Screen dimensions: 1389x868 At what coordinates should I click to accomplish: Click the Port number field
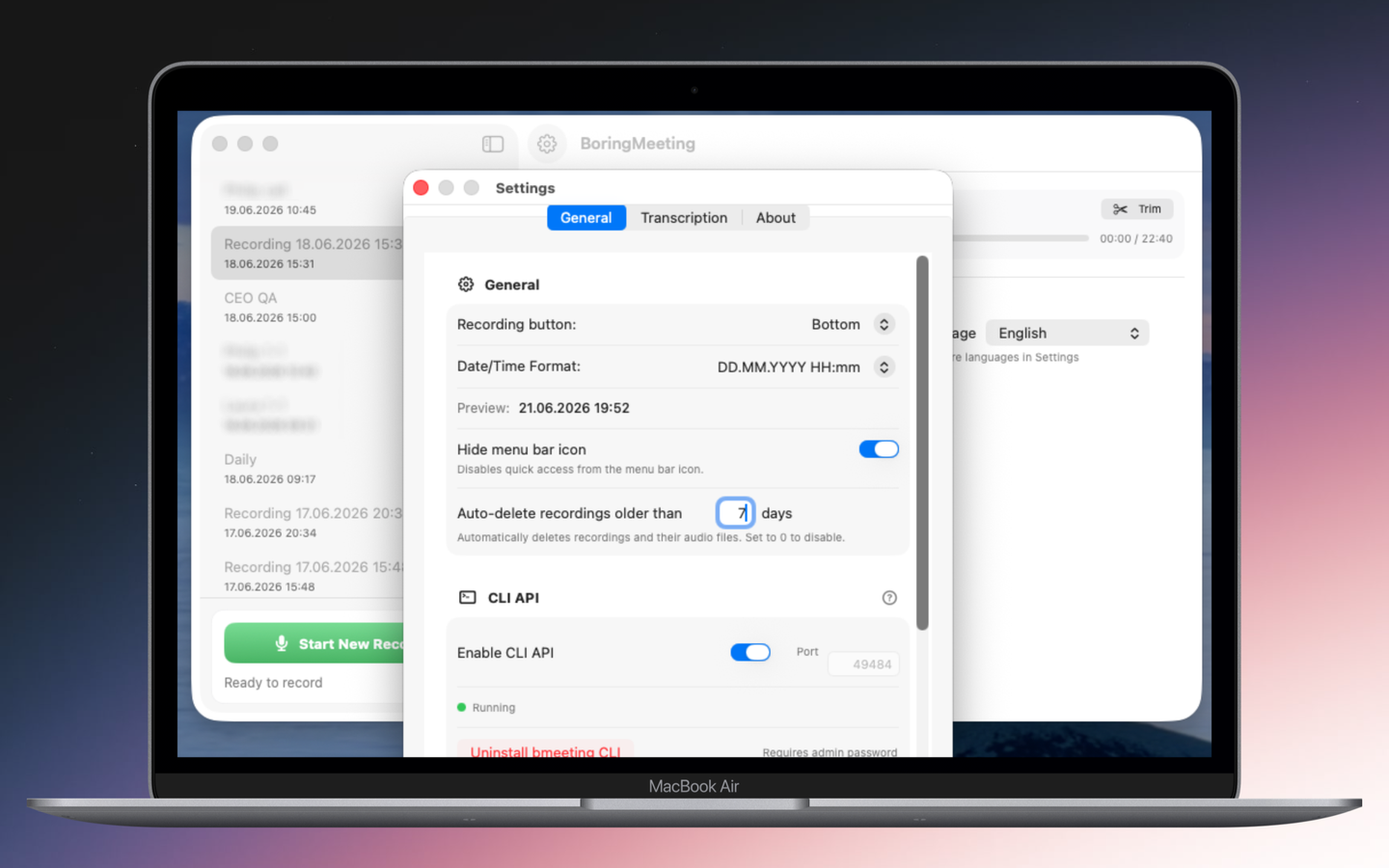tap(863, 665)
